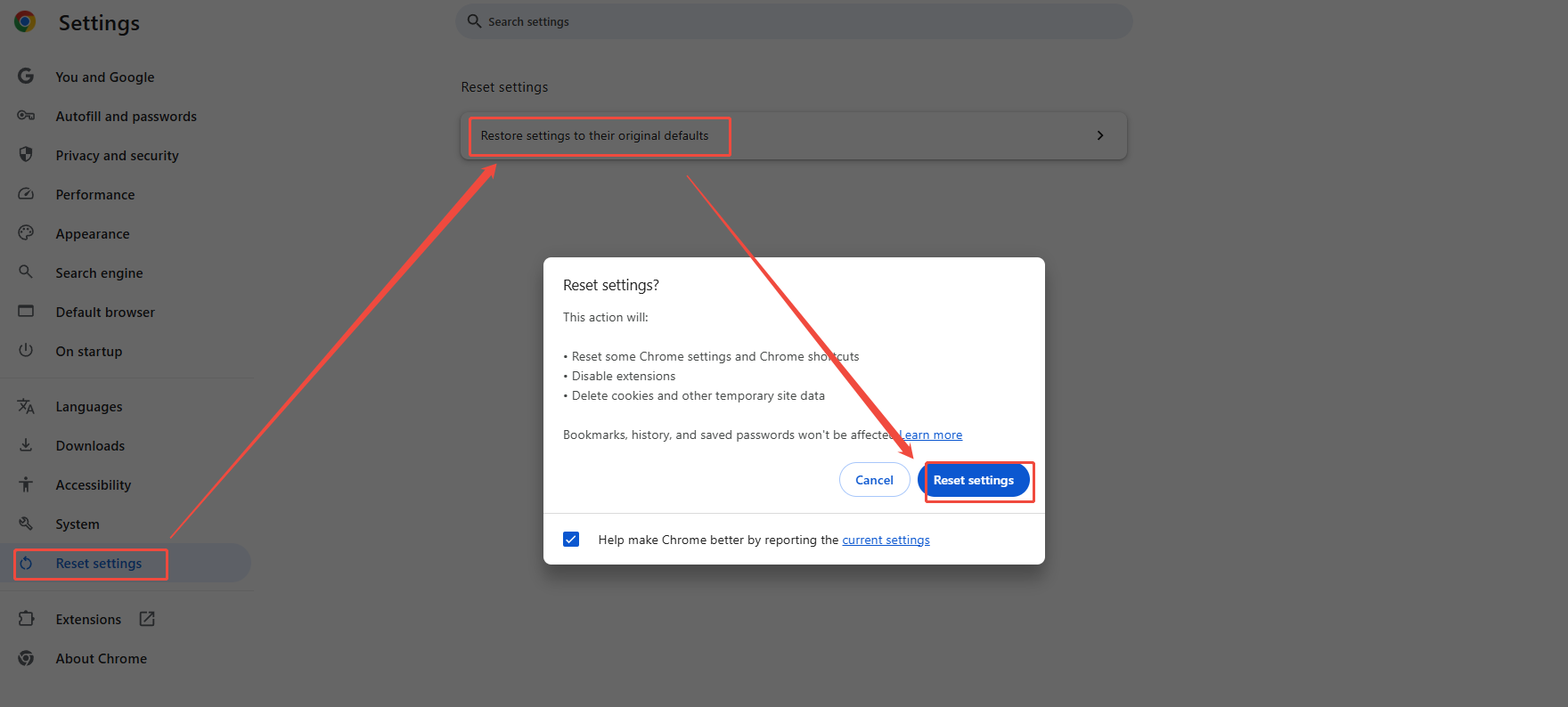
Task: Uncheck Help make Chrome better reporting option
Action: 571,539
